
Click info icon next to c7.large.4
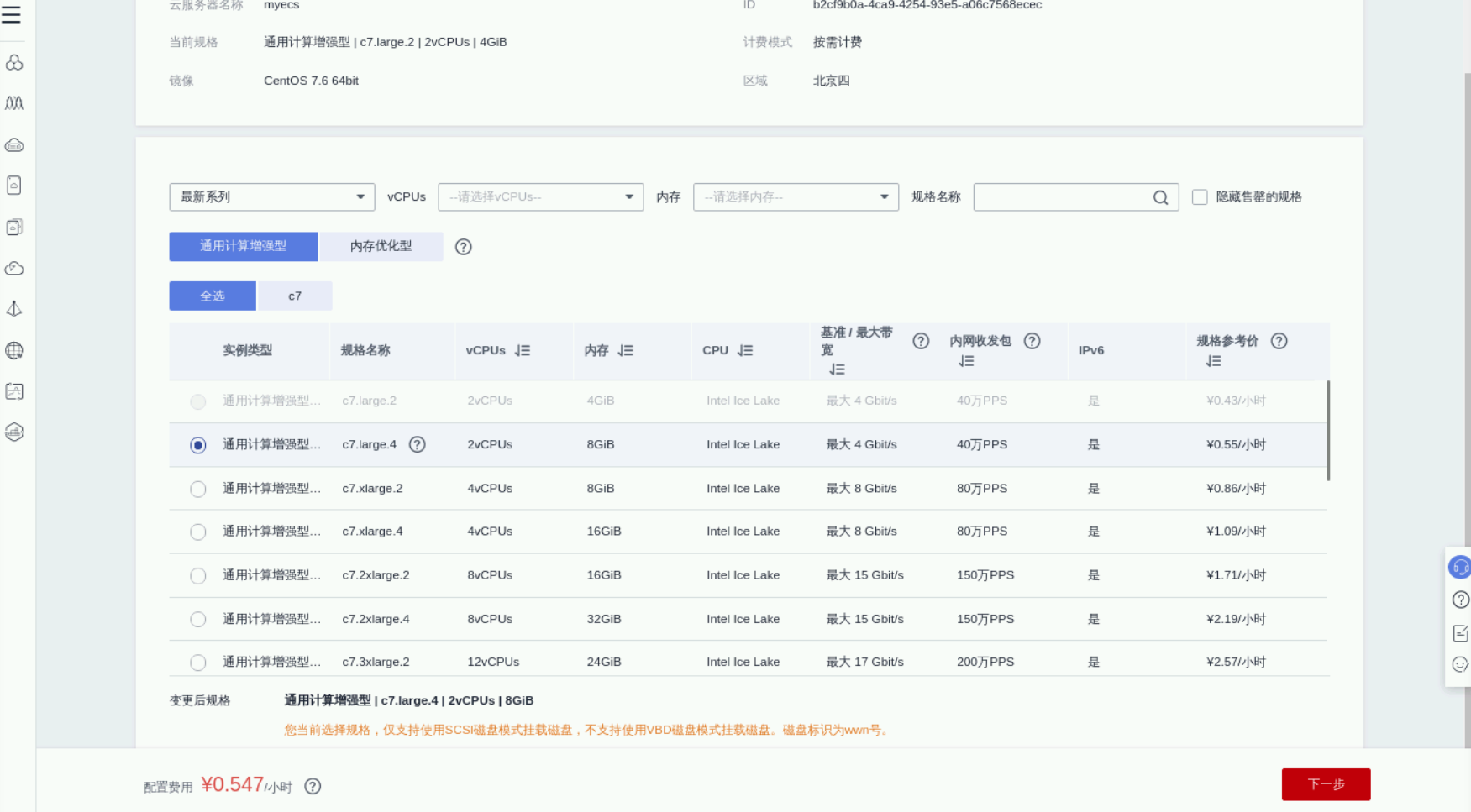[417, 444]
